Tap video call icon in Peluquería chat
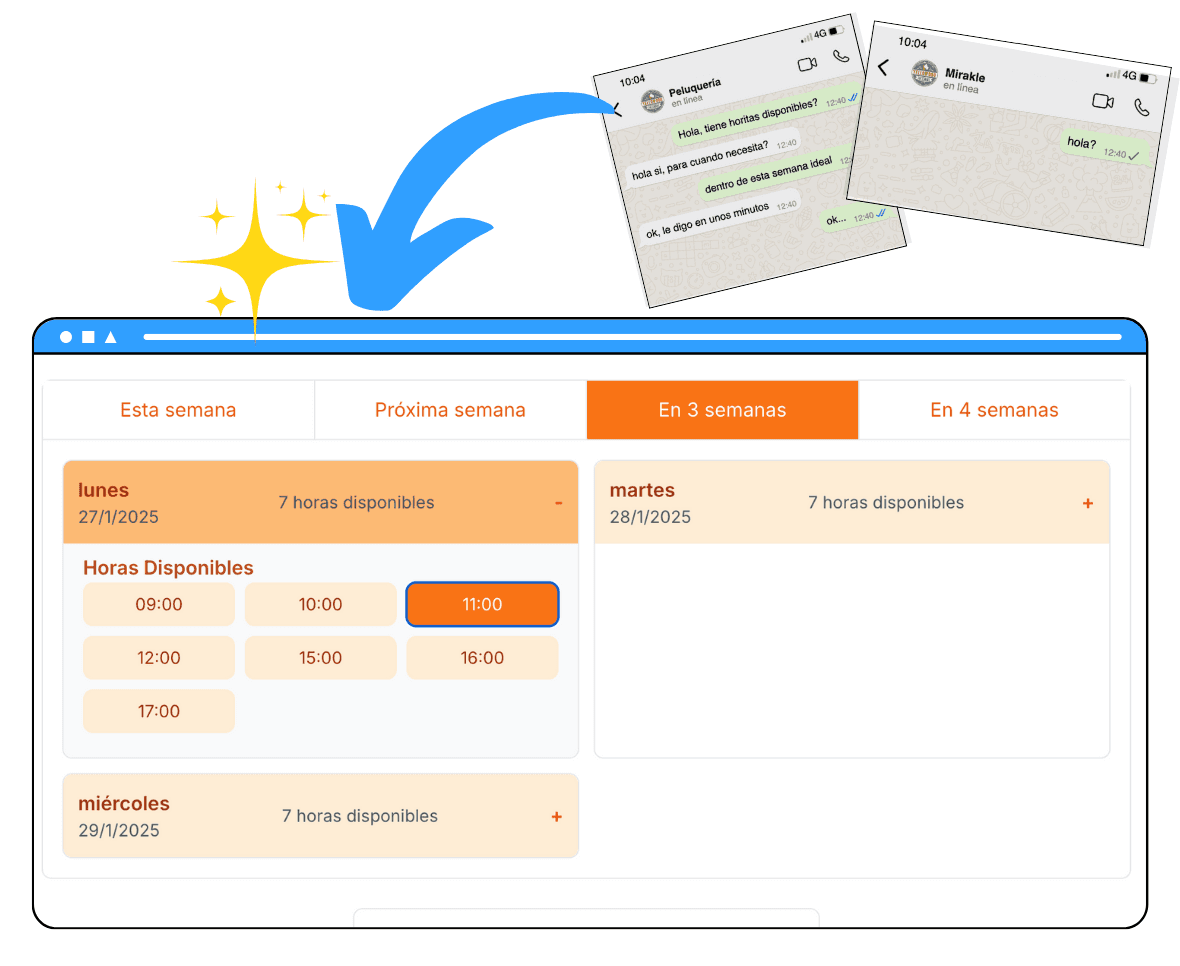Image resolution: width=1180 pixels, height=966 pixels. coord(807,64)
